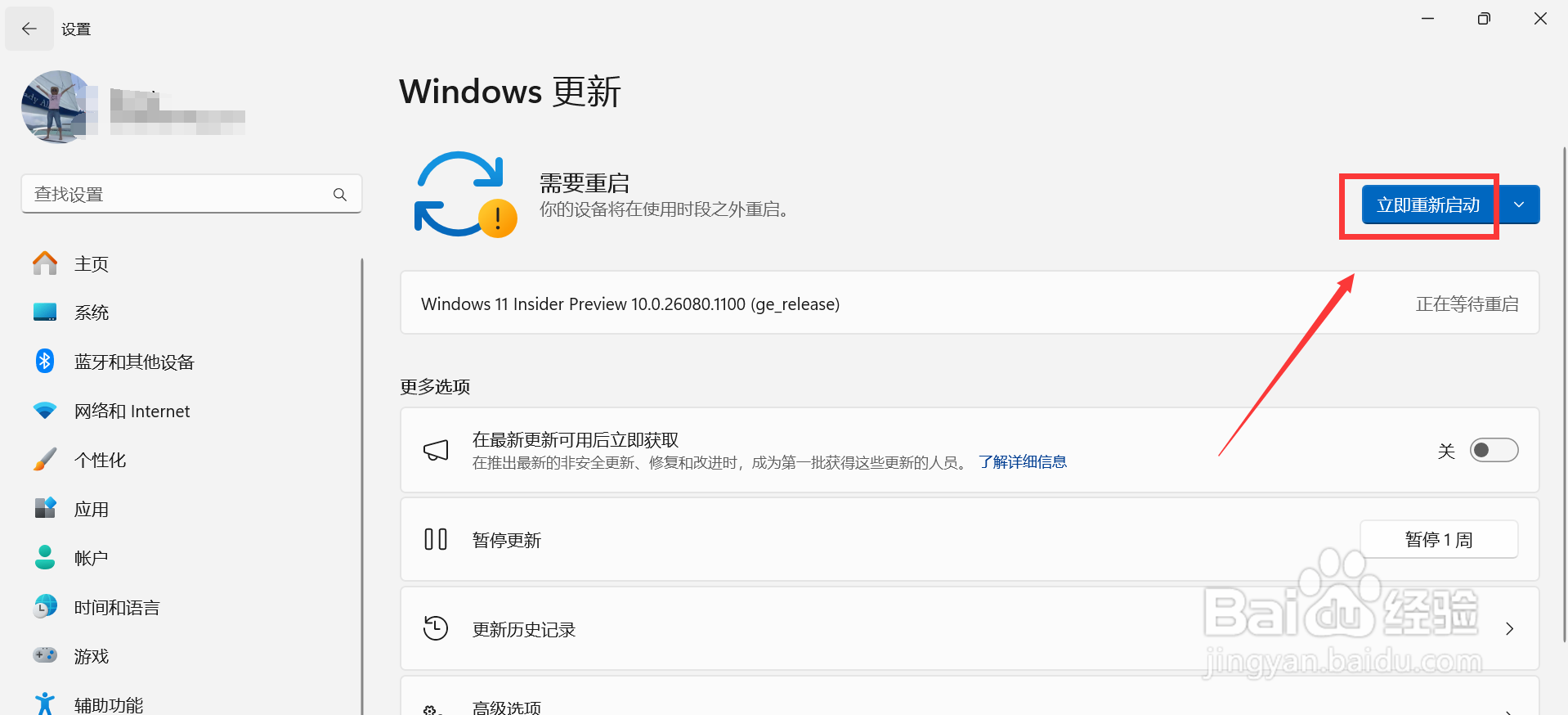Click the right-side page scrollbar

point(1565,393)
